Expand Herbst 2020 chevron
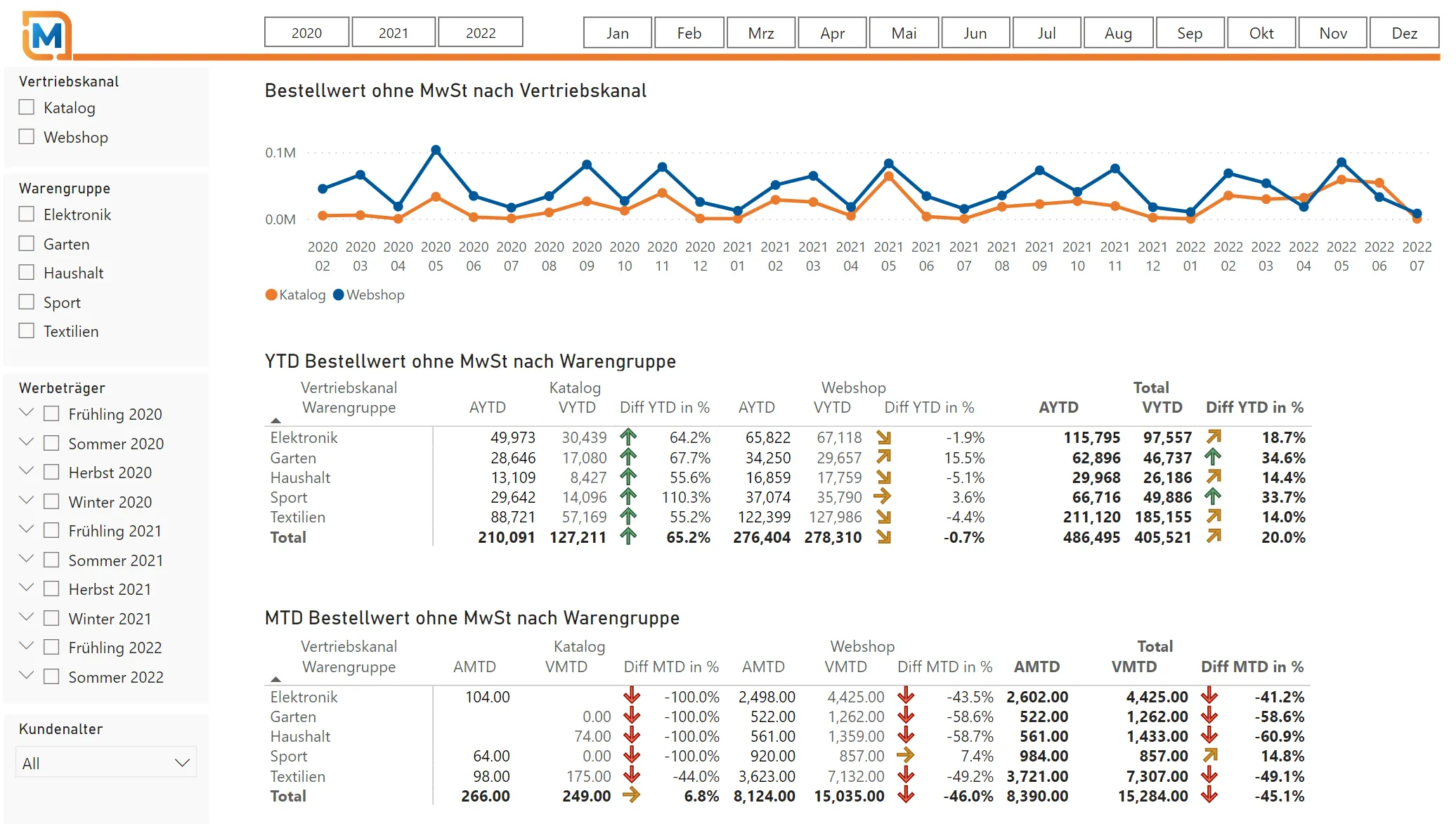The height and width of the screenshot is (836, 1456). pyautogui.click(x=27, y=471)
